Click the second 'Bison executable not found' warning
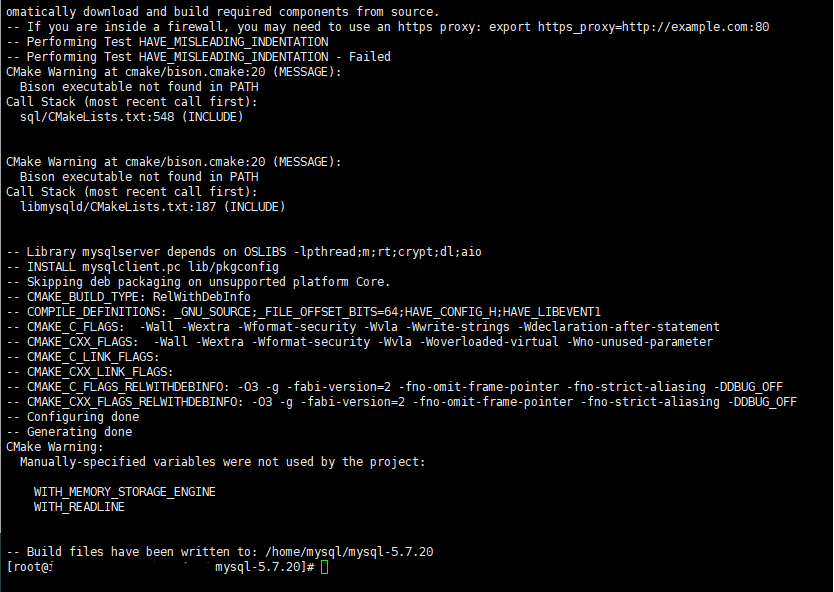Image resolution: width=834 pixels, height=592 pixels. click(139, 177)
